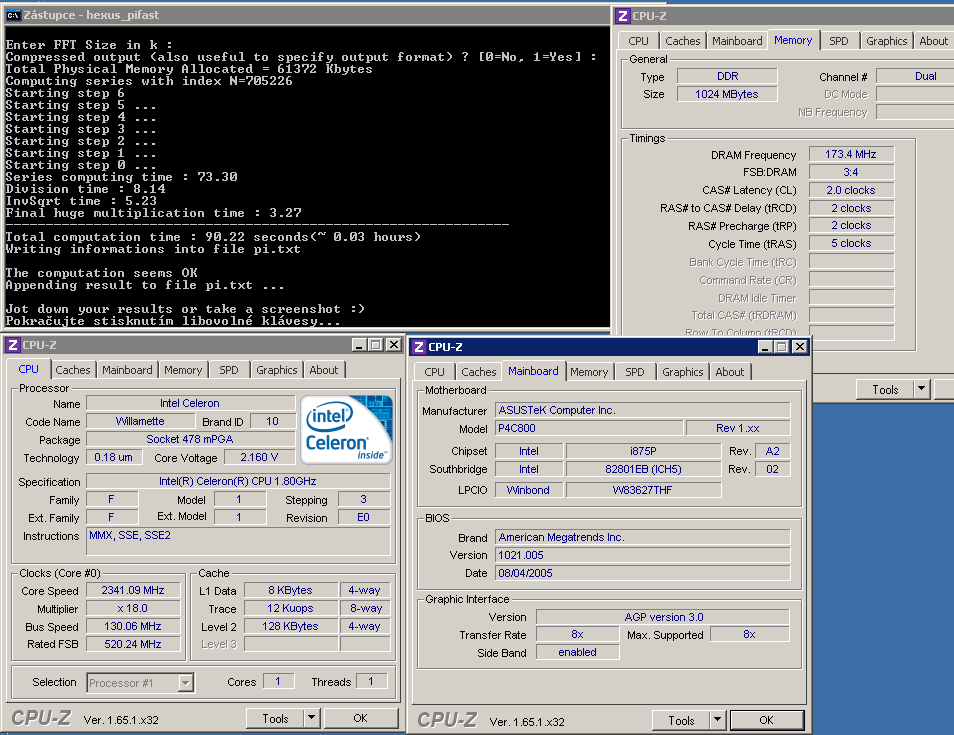Open the Graphics tab in the Mainboard window

[x=683, y=372]
